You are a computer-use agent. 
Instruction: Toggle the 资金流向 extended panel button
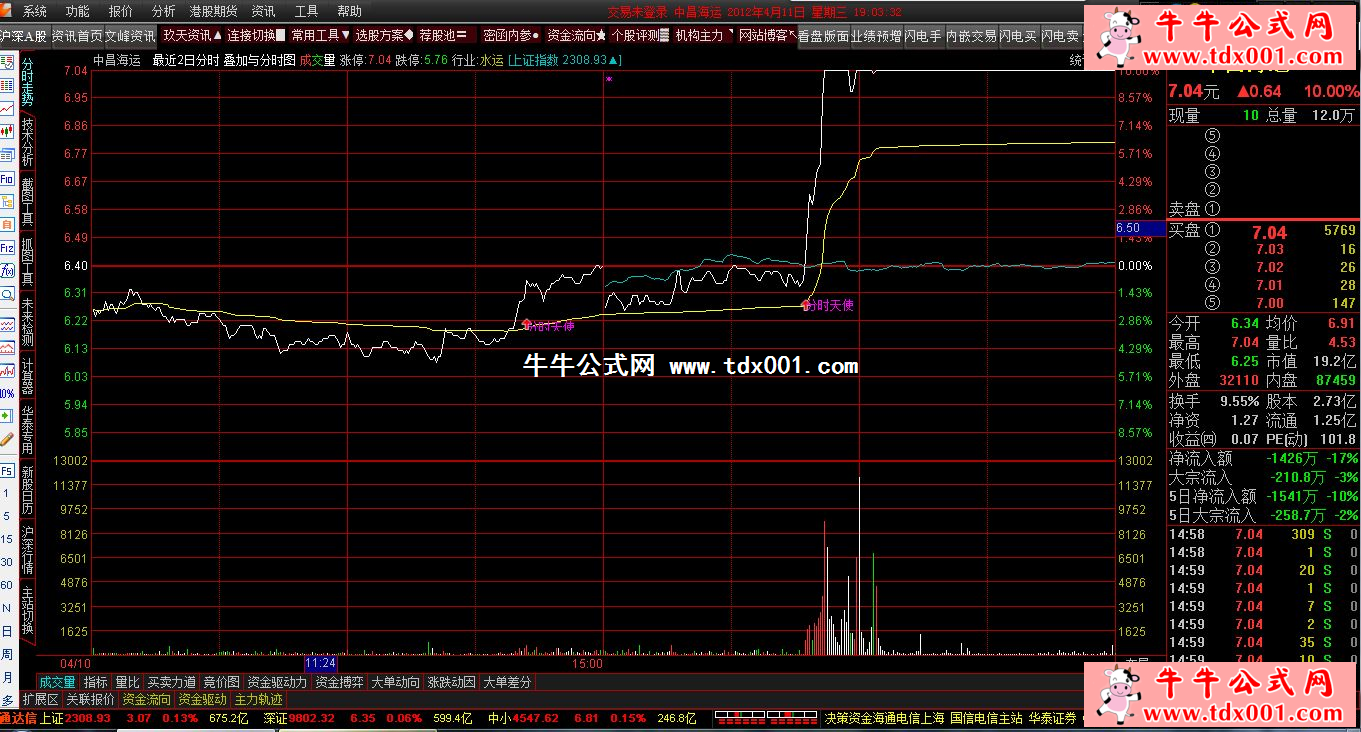pyautogui.click(x=146, y=700)
